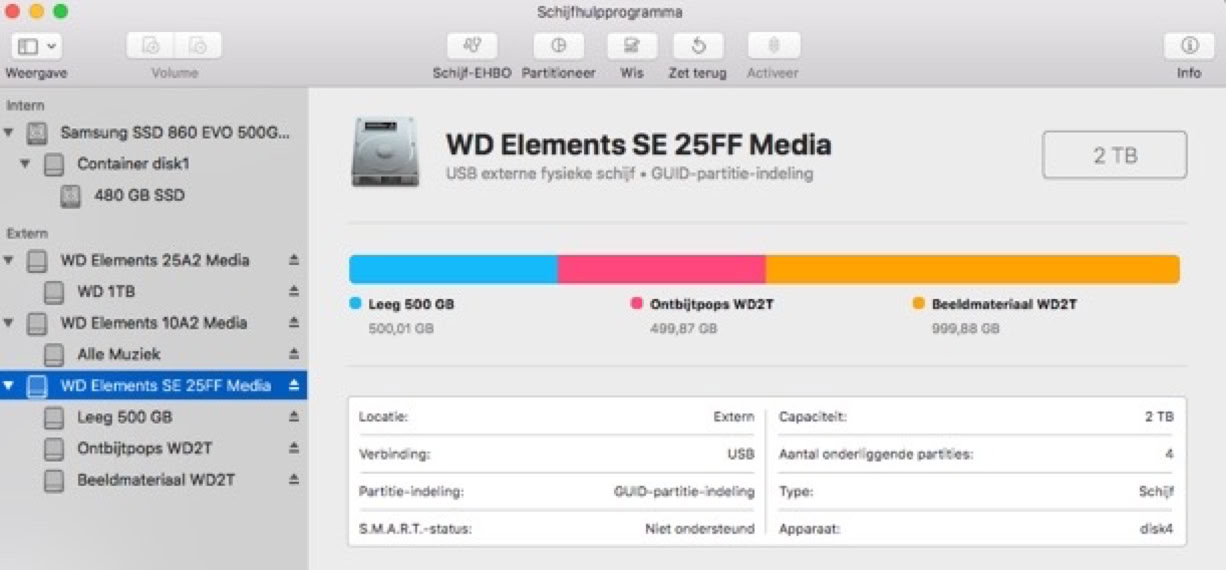Collapse the Container disk1 tree item

[27, 164]
